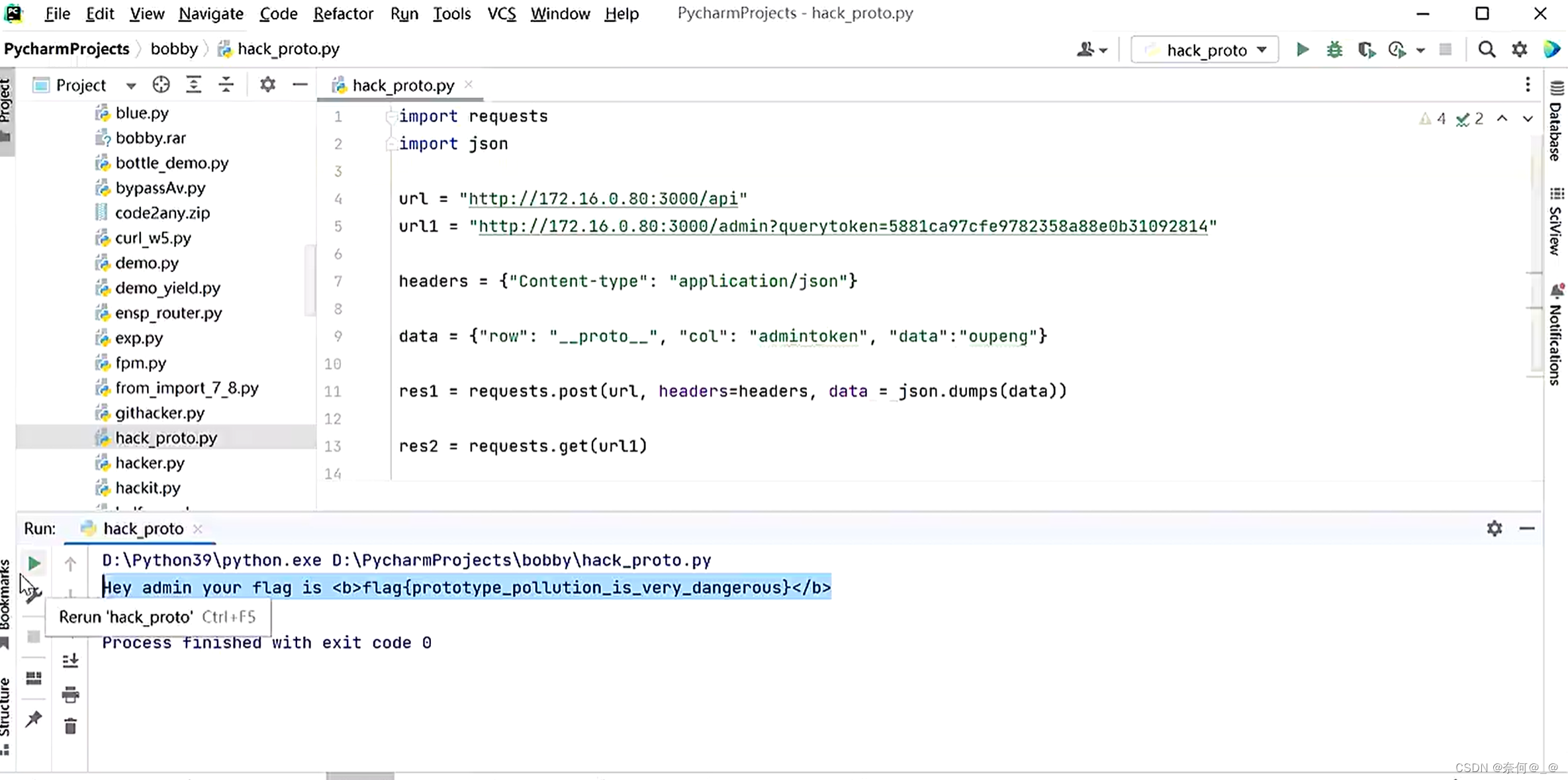Pin the Run tool window tab
This screenshot has width=1568, height=780.
[x=34, y=720]
